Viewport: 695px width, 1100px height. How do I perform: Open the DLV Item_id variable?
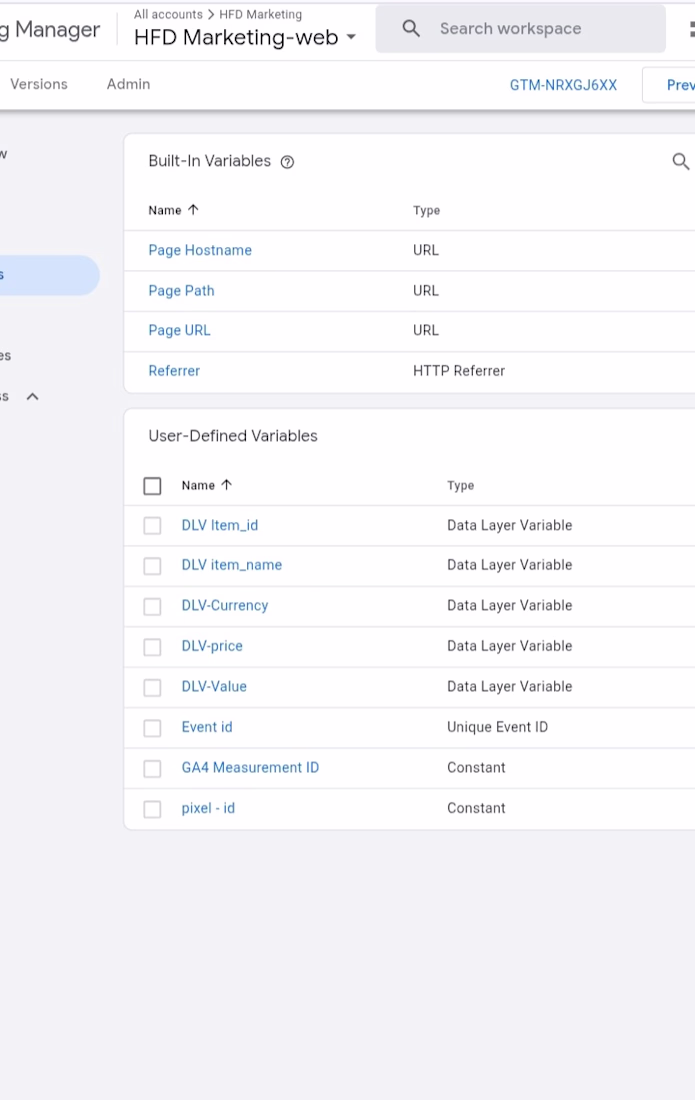(220, 525)
